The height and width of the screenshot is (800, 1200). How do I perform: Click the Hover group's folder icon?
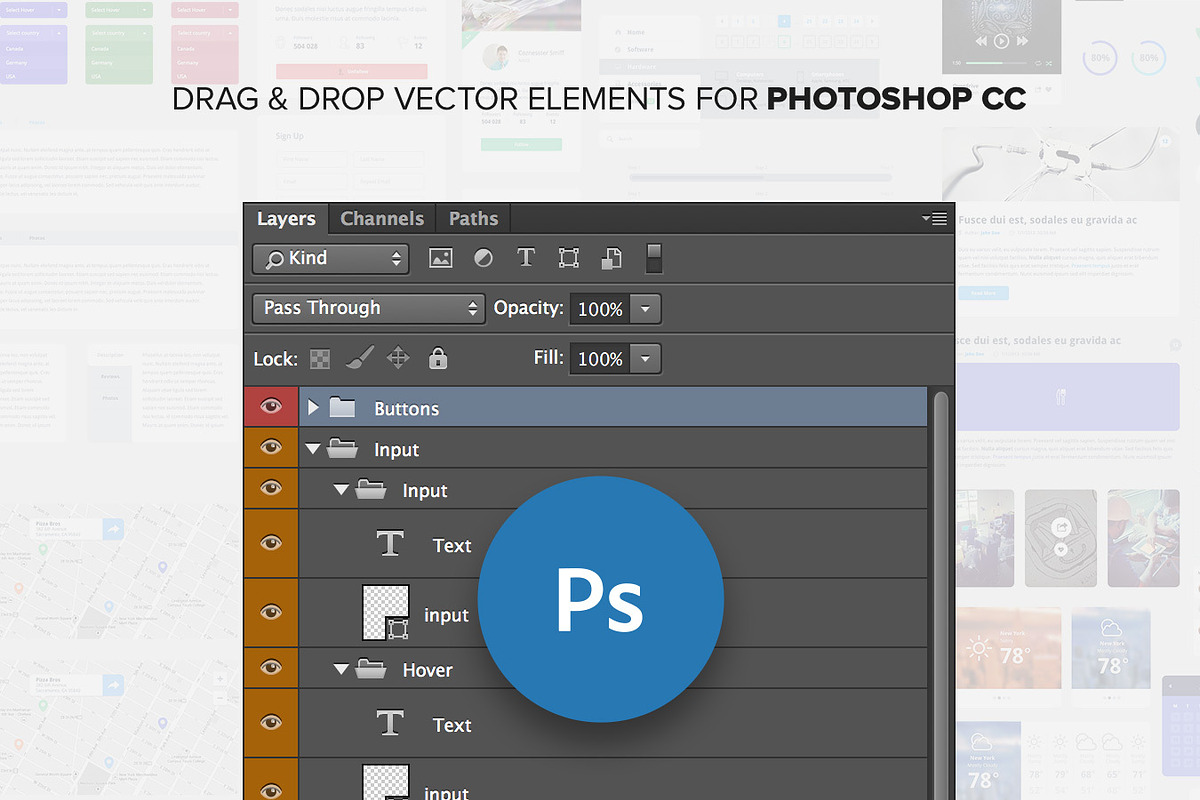371,668
